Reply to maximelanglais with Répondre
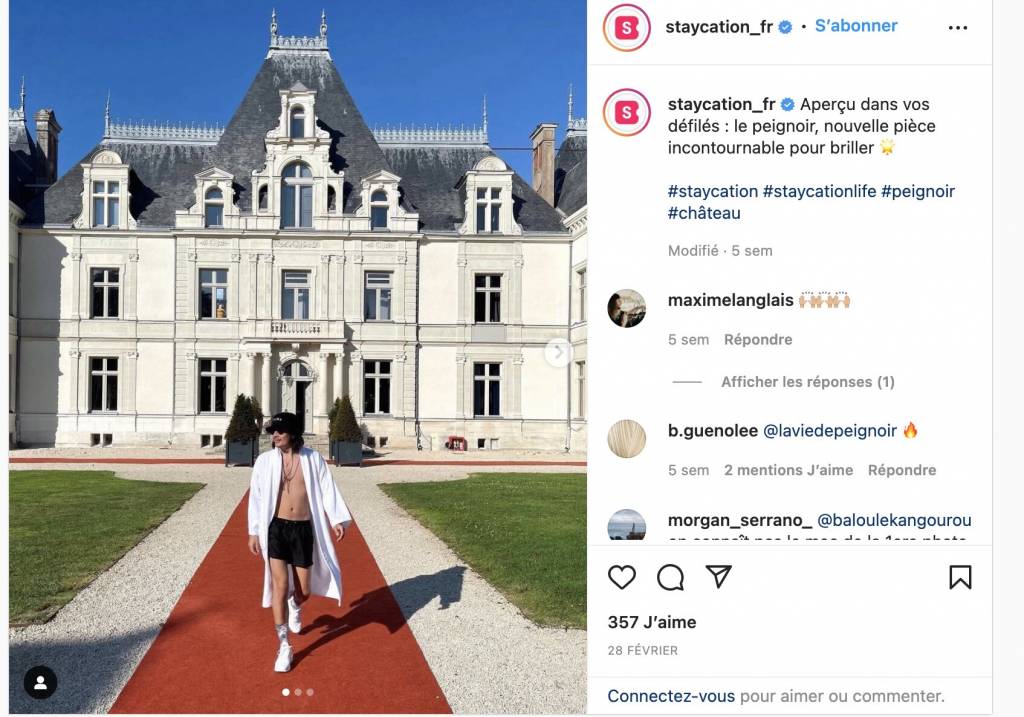The image size is (1024, 717). 758,340
